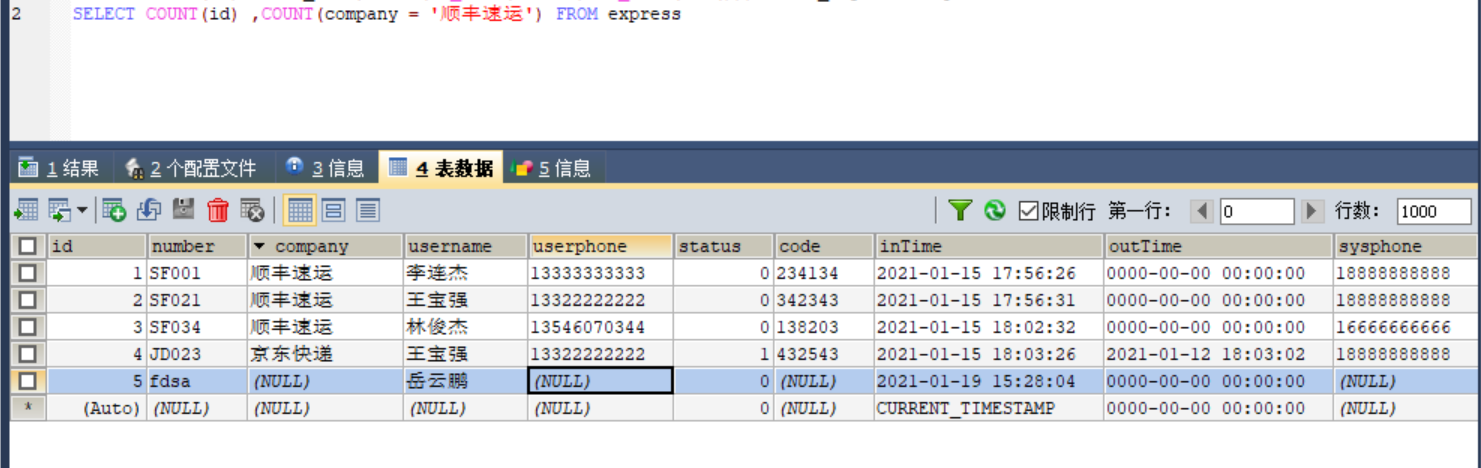Delete selected rows with the red trash icon
This screenshot has width=1481, height=468.
(x=218, y=210)
